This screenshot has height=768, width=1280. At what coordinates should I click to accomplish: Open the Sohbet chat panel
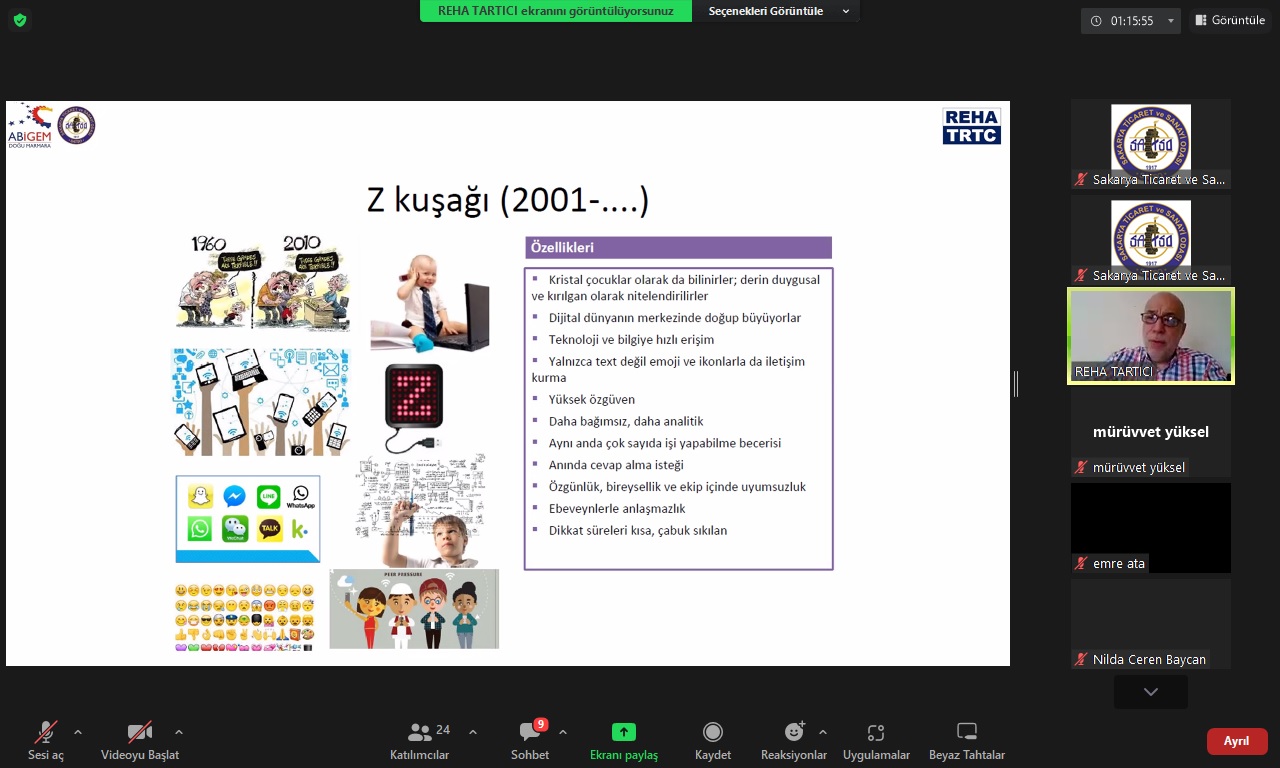(530, 741)
